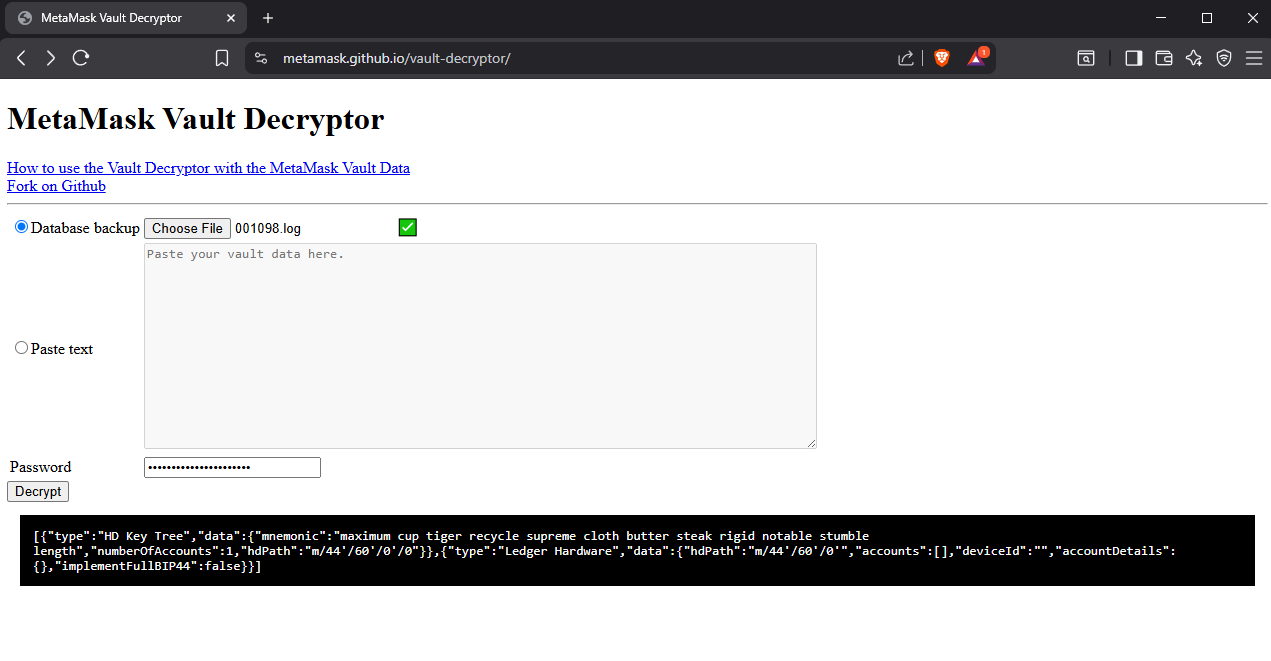Open the Brave hamburger main menu

point(1253,58)
